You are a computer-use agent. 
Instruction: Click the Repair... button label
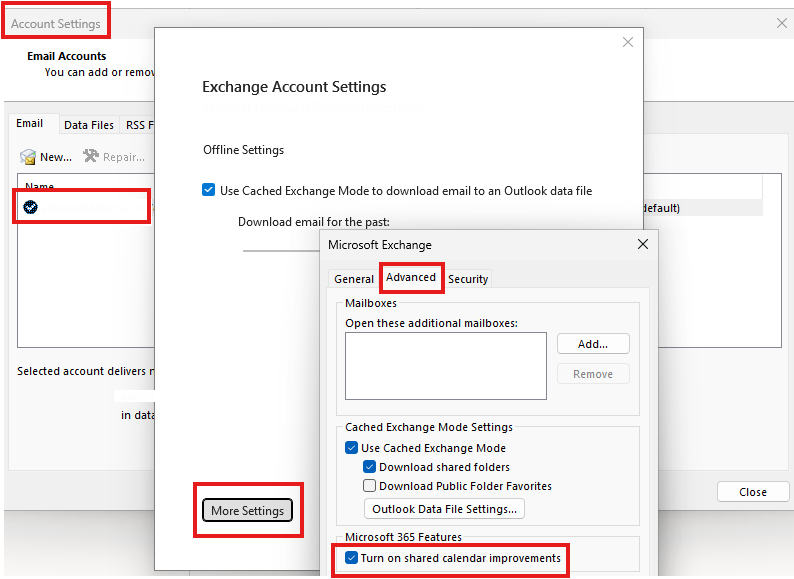click(x=124, y=157)
